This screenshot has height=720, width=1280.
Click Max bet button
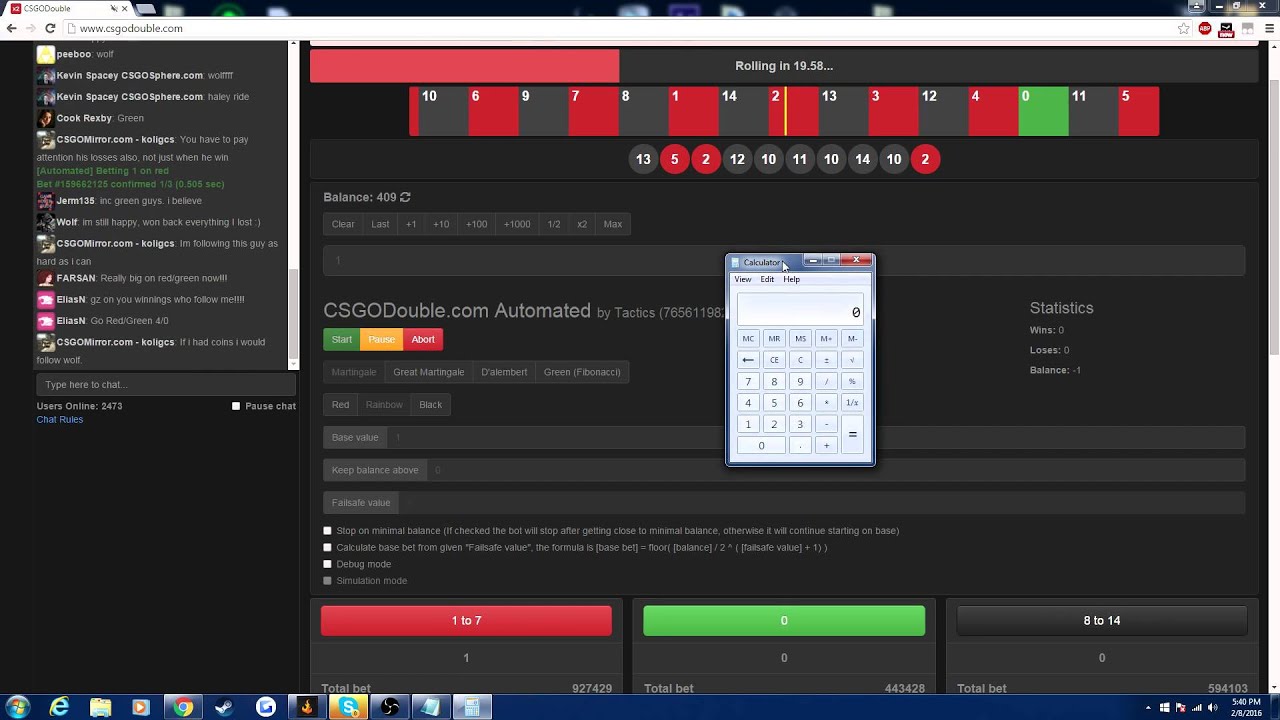[613, 224]
